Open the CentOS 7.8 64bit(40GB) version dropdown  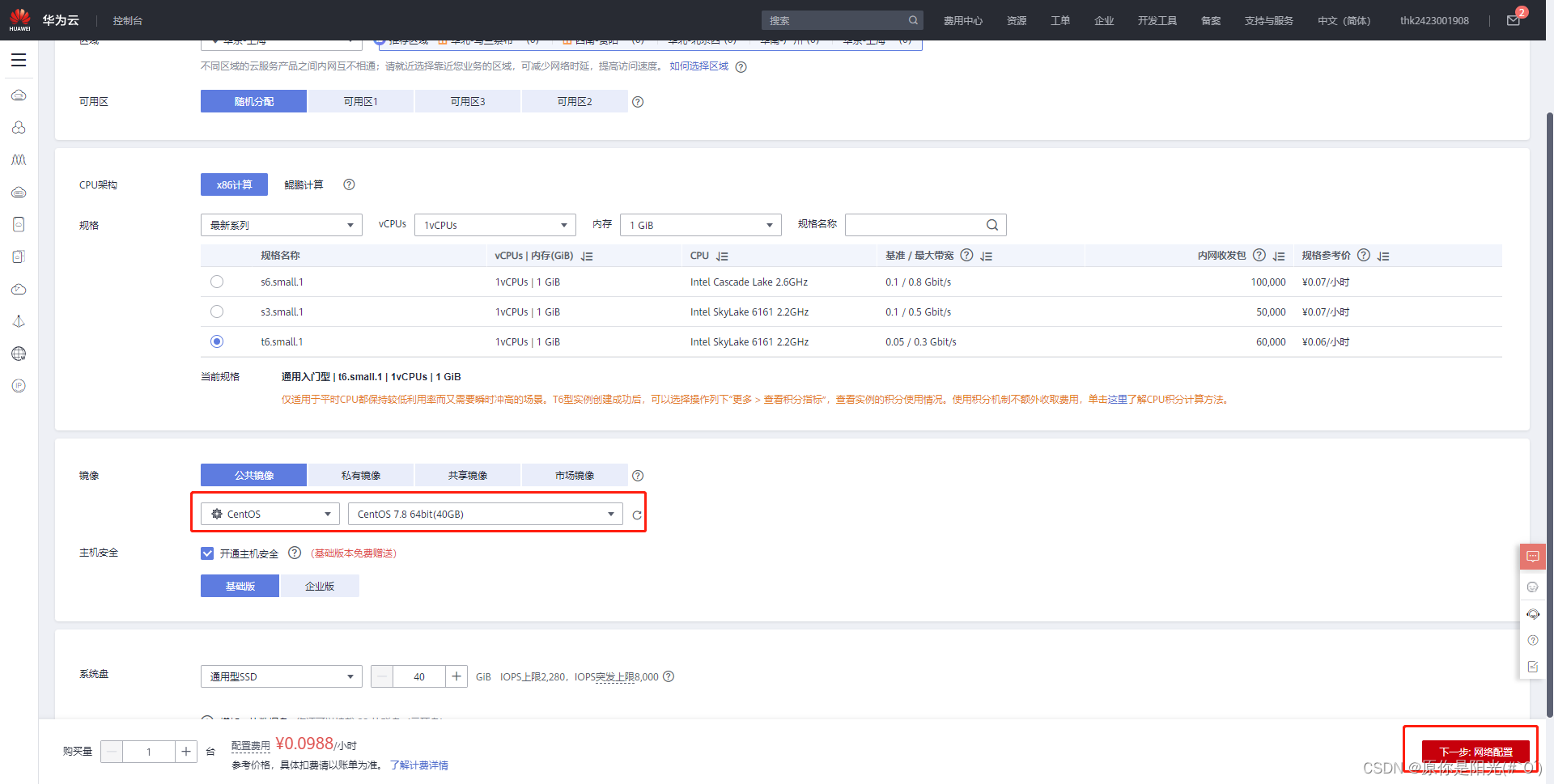(486, 514)
